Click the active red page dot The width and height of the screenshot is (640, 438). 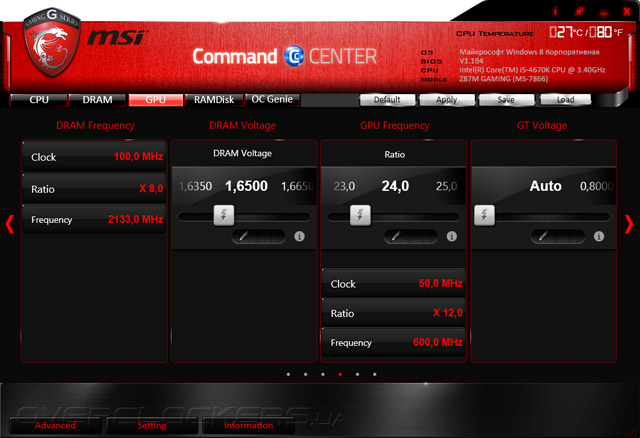tap(340, 374)
